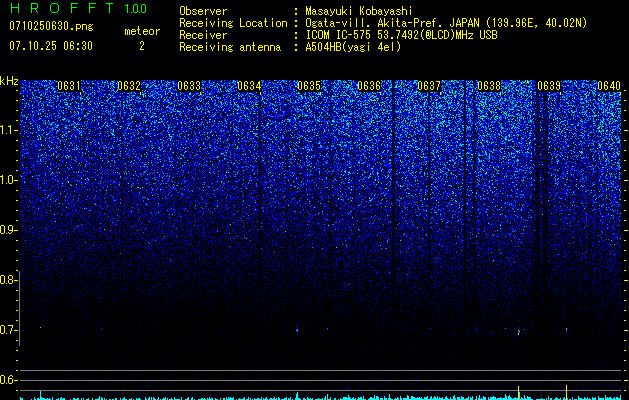Click the 0640 time marker
Viewport: 629px width, 400px height.
[x=609, y=86]
